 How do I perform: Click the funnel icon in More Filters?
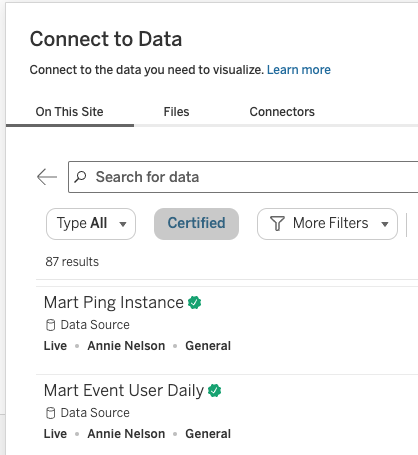[x=277, y=223]
